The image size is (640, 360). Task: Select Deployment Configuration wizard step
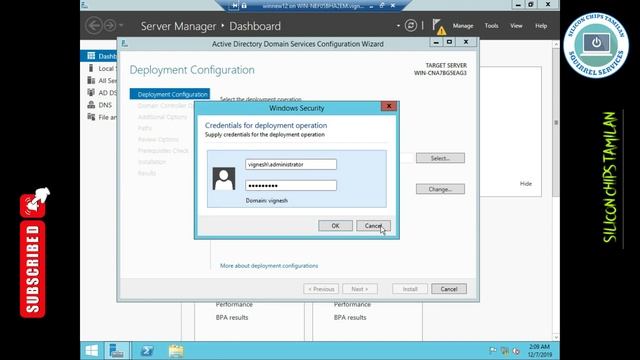point(170,94)
